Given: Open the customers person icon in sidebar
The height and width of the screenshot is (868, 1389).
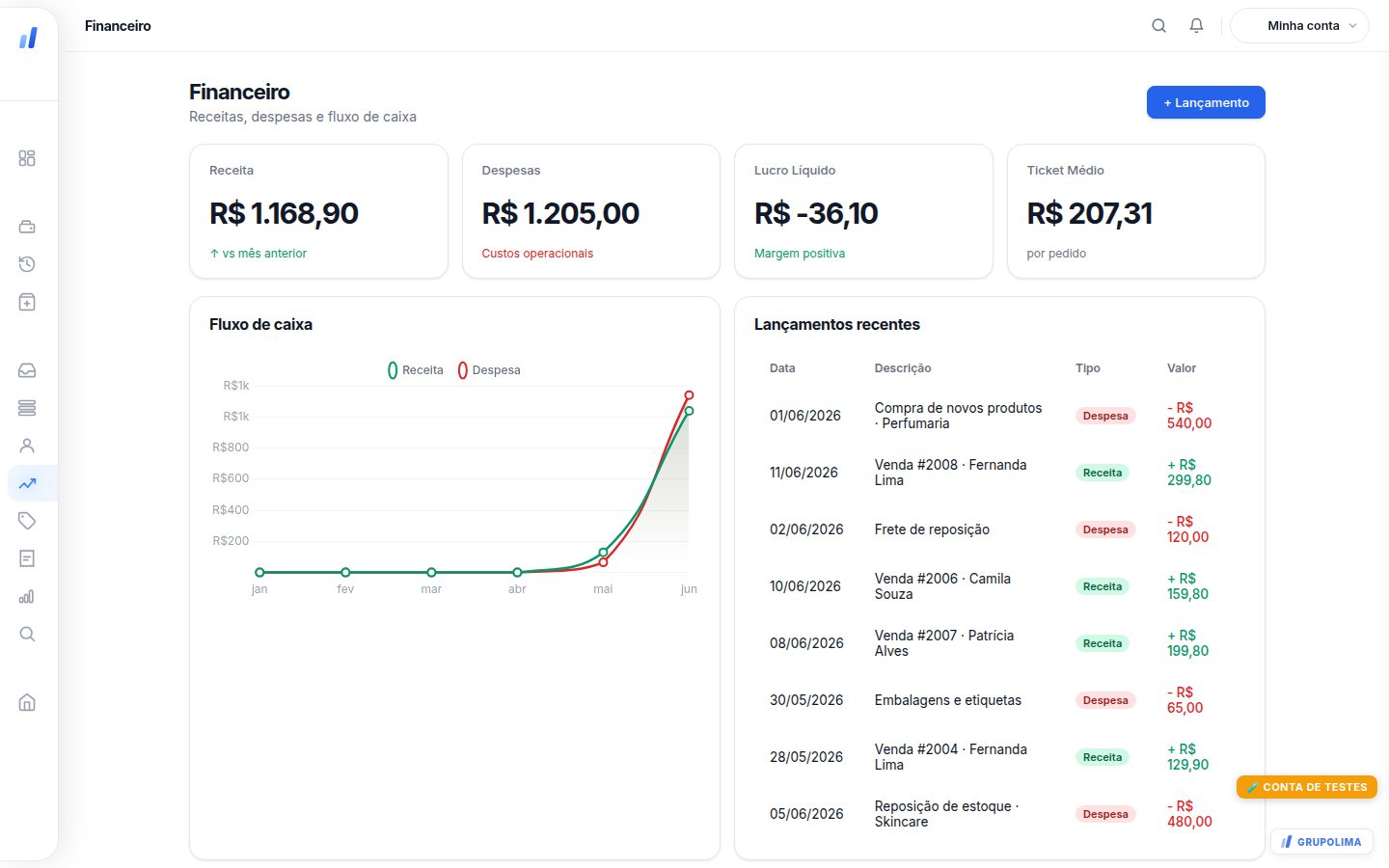Looking at the screenshot, I should (x=27, y=446).
